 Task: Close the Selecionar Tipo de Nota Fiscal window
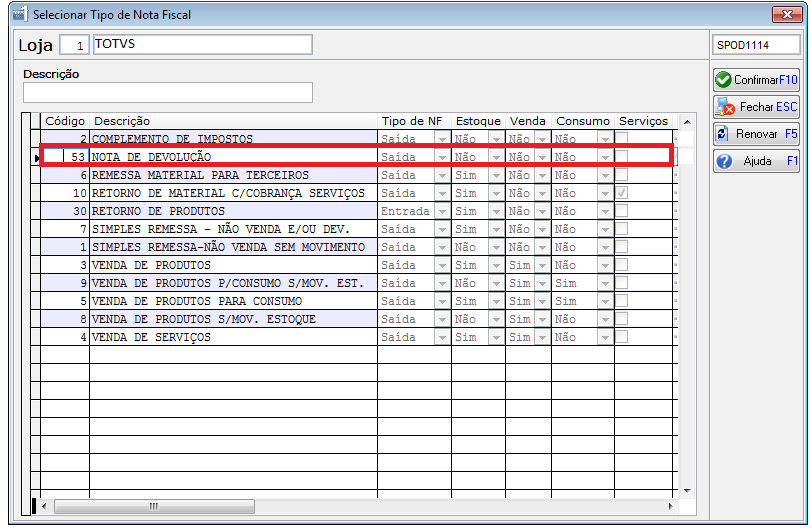point(787,14)
